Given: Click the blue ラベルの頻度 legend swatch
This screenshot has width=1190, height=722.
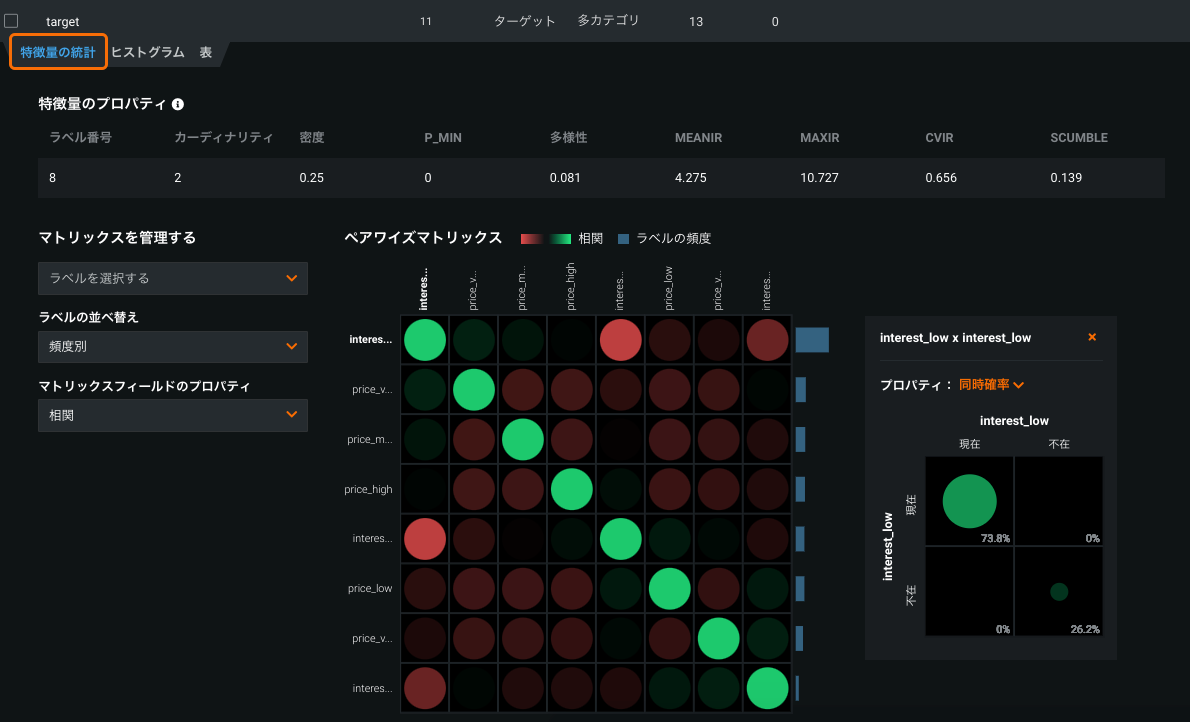Looking at the screenshot, I should pyautogui.click(x=623, y=239).
